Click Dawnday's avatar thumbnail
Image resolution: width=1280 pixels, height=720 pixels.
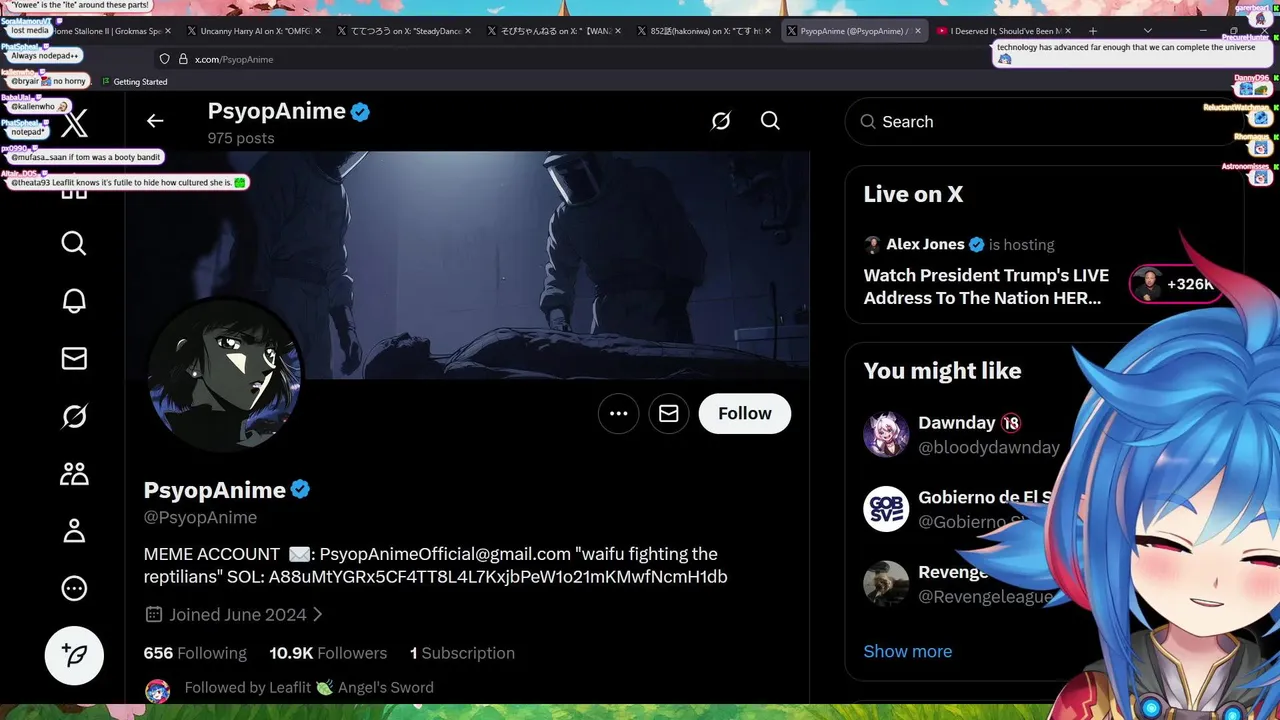[x=886, y=435]
